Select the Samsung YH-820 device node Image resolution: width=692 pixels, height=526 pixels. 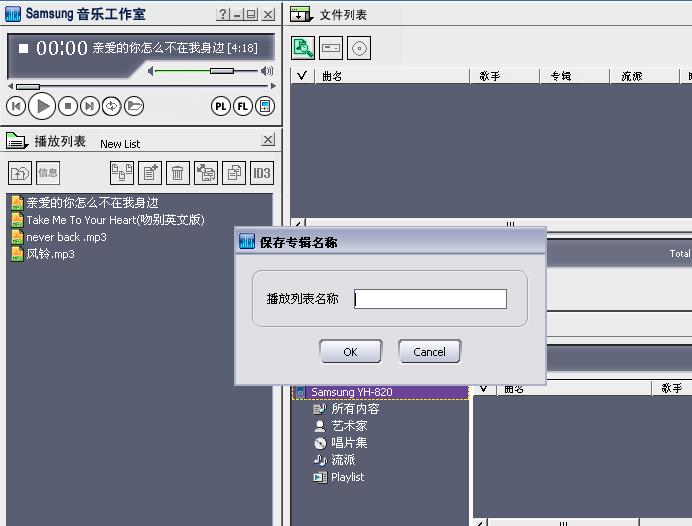pyautogui.click(x=380, y=392)
